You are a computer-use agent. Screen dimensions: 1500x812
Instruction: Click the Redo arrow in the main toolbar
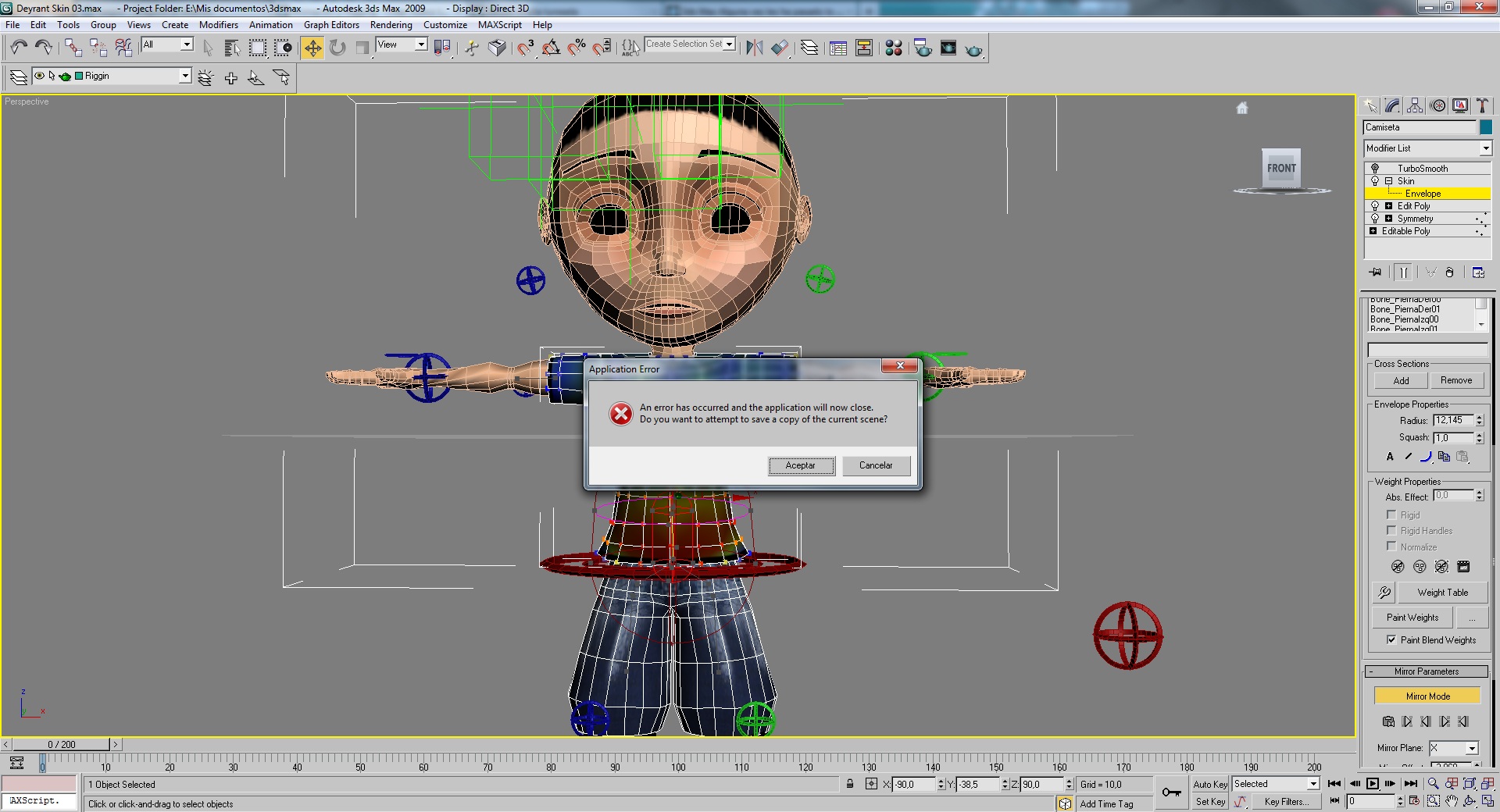(44, 48)
